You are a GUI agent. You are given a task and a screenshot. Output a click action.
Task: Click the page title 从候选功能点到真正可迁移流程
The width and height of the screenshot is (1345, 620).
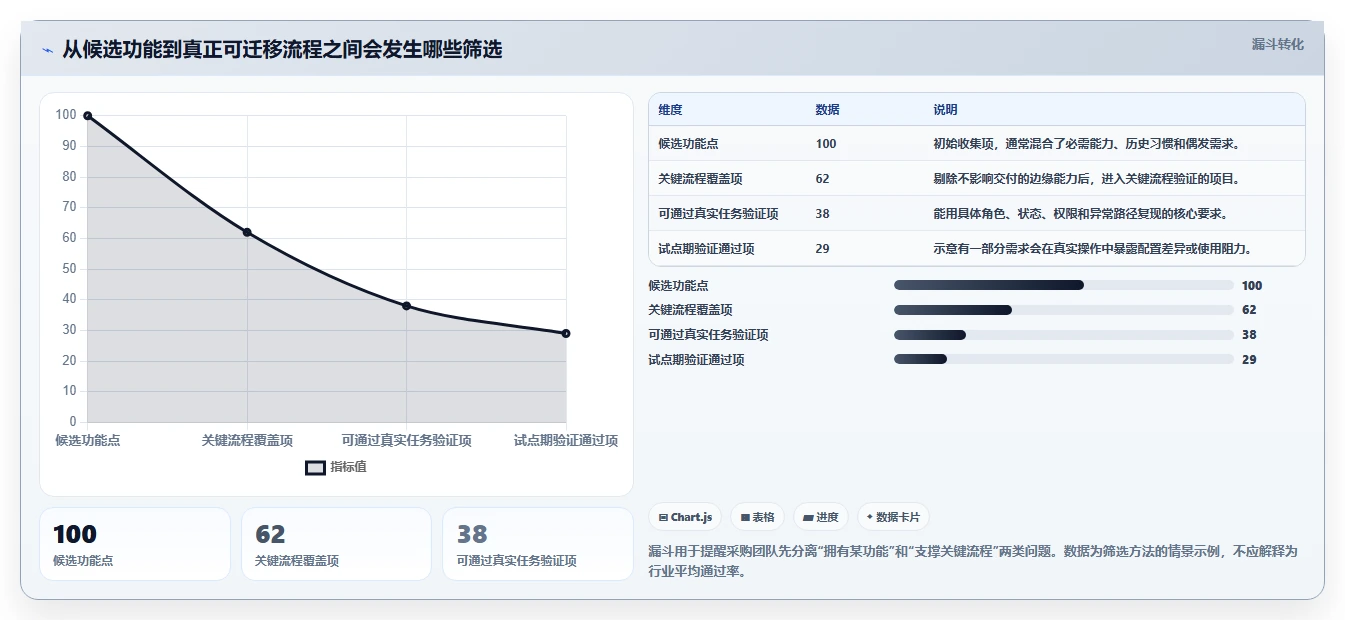click(x=282, y=49)
